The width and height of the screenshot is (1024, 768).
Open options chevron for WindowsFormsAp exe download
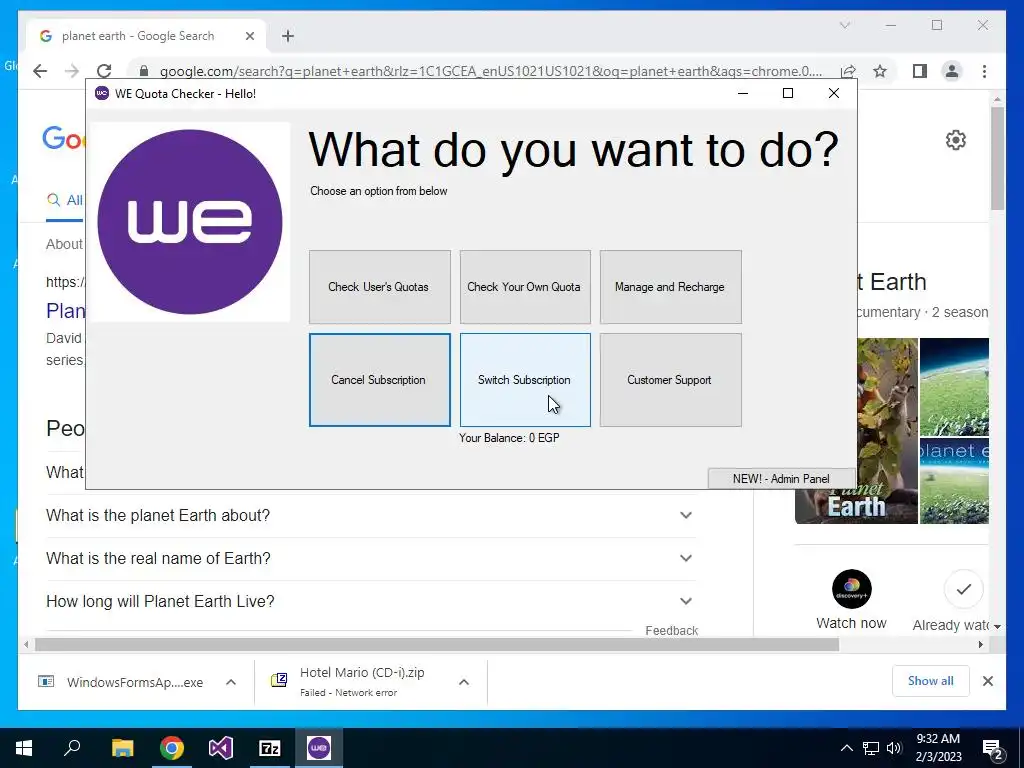point(231,682)
